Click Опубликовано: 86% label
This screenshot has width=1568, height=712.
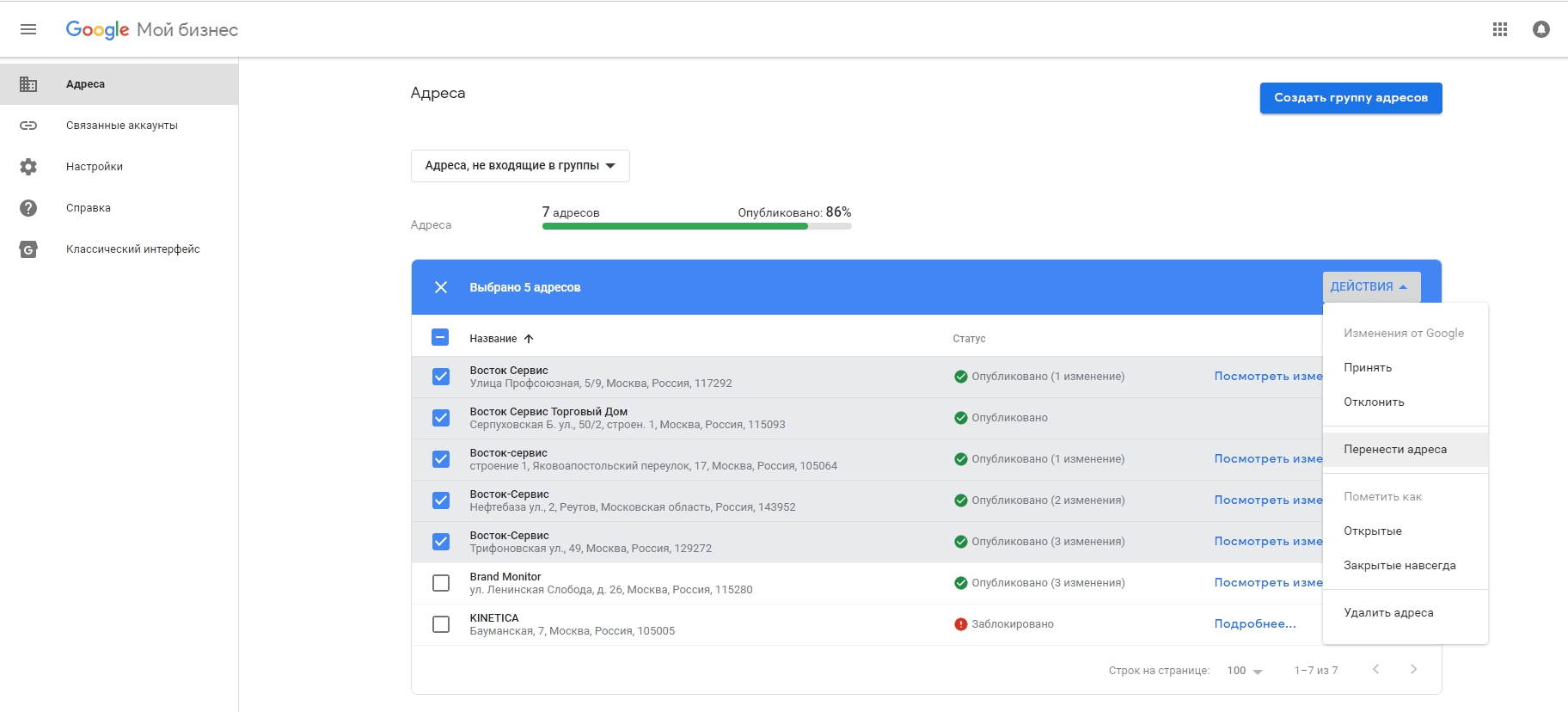click(794, 212)
